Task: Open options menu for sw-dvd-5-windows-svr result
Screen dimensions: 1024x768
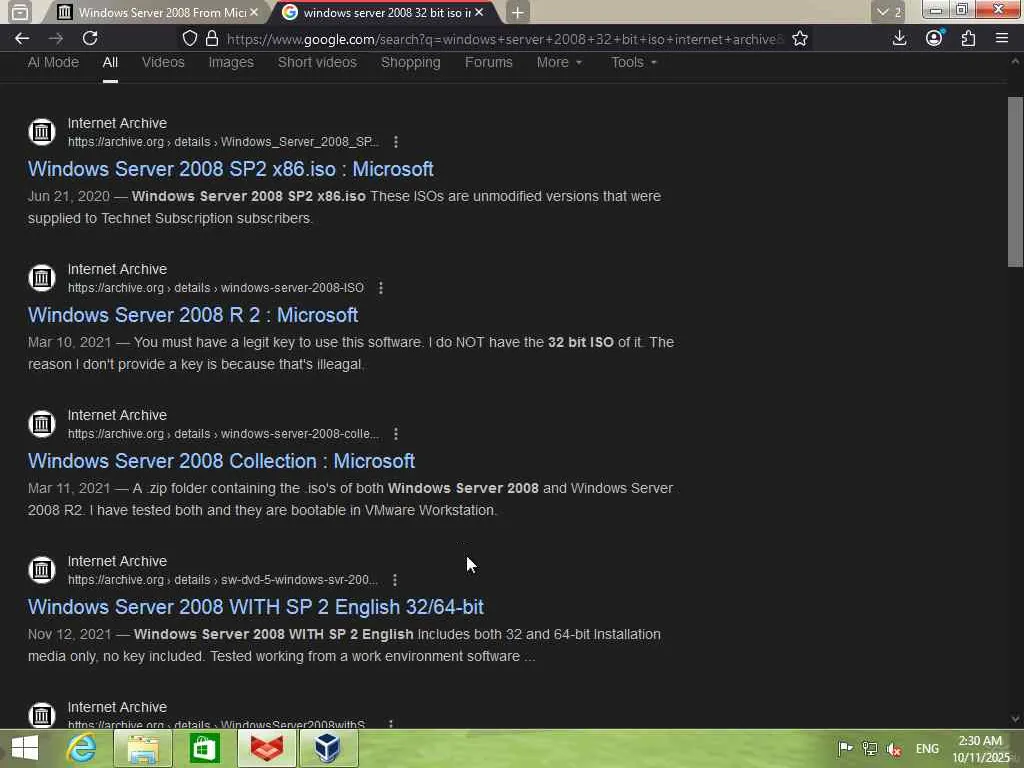Action: pos(394,580)
